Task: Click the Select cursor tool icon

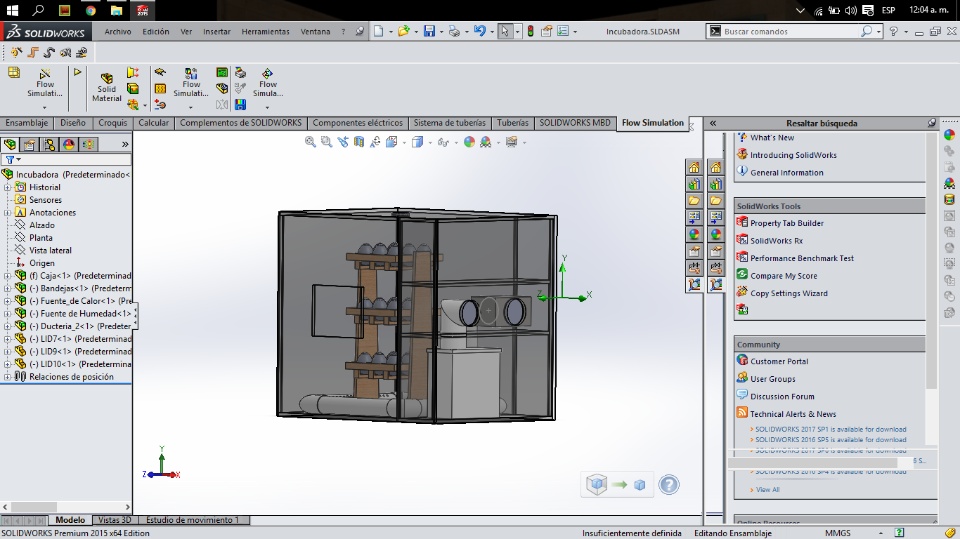Action: tap(504, 31)
